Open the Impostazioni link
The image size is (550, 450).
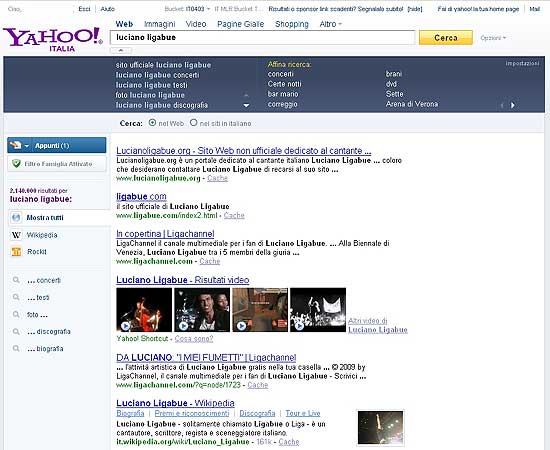pos(522,63)
